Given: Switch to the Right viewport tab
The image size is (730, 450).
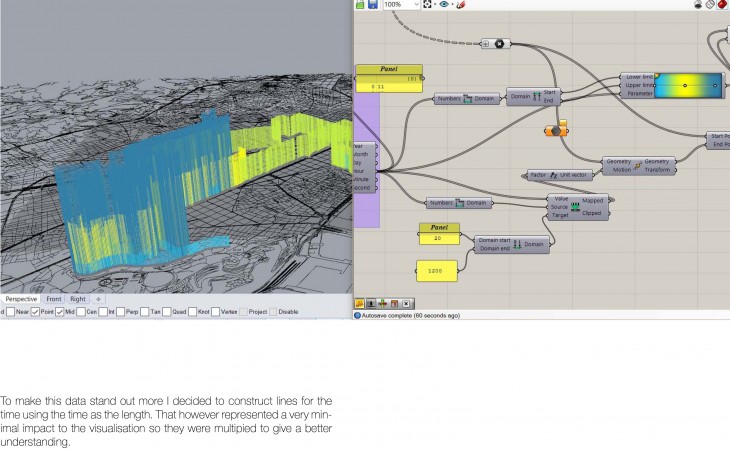Looking at the screenshot, I should tap(78, 299).
